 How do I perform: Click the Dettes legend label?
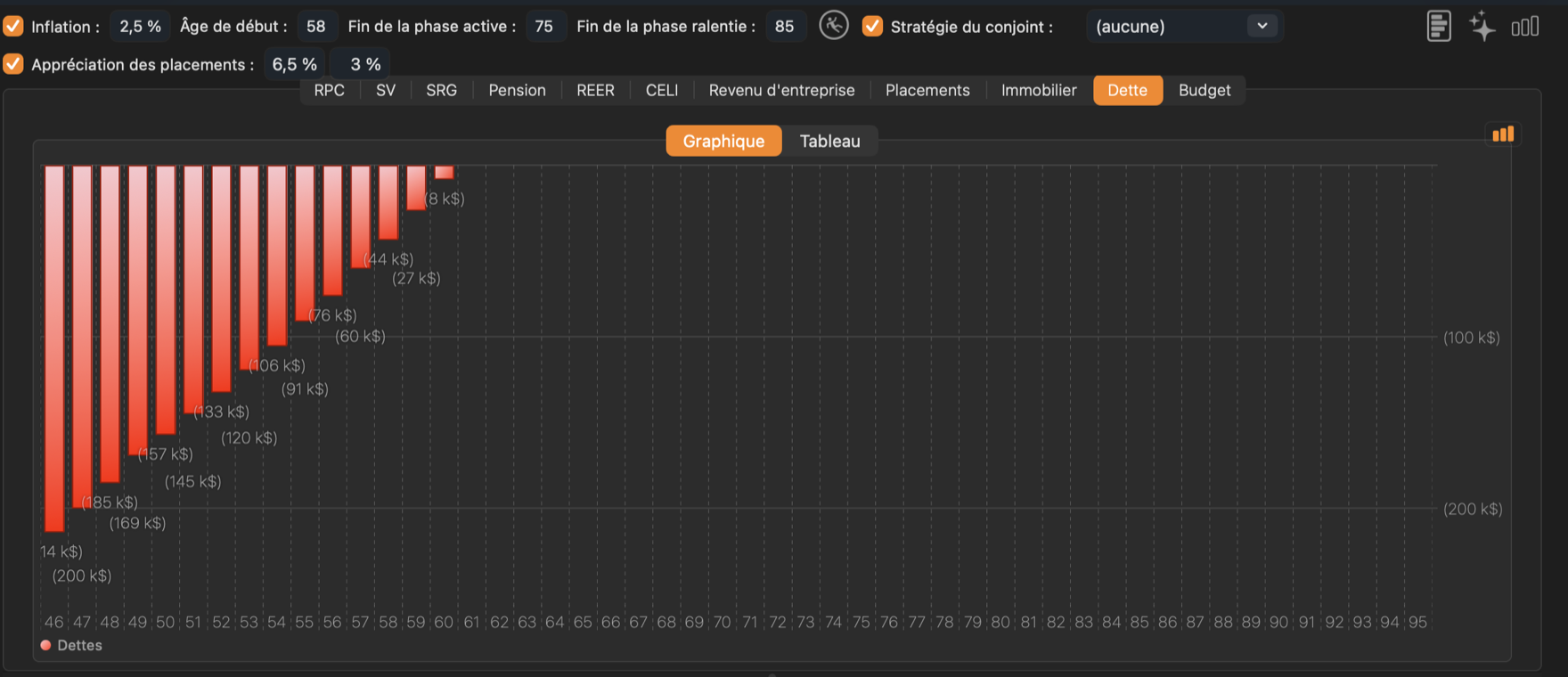coord(79,645)
